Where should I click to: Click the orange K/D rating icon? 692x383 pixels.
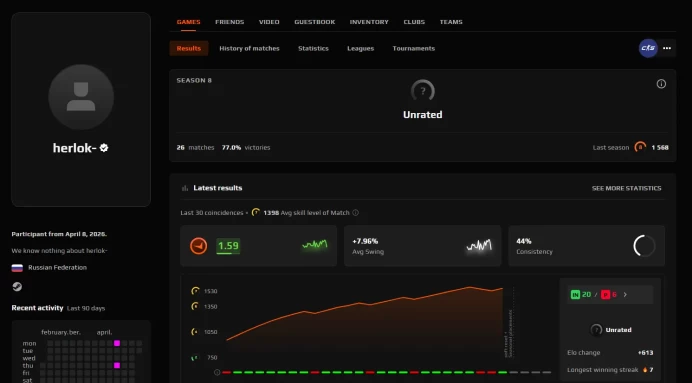pyautogui.click(x=199, y=246)
